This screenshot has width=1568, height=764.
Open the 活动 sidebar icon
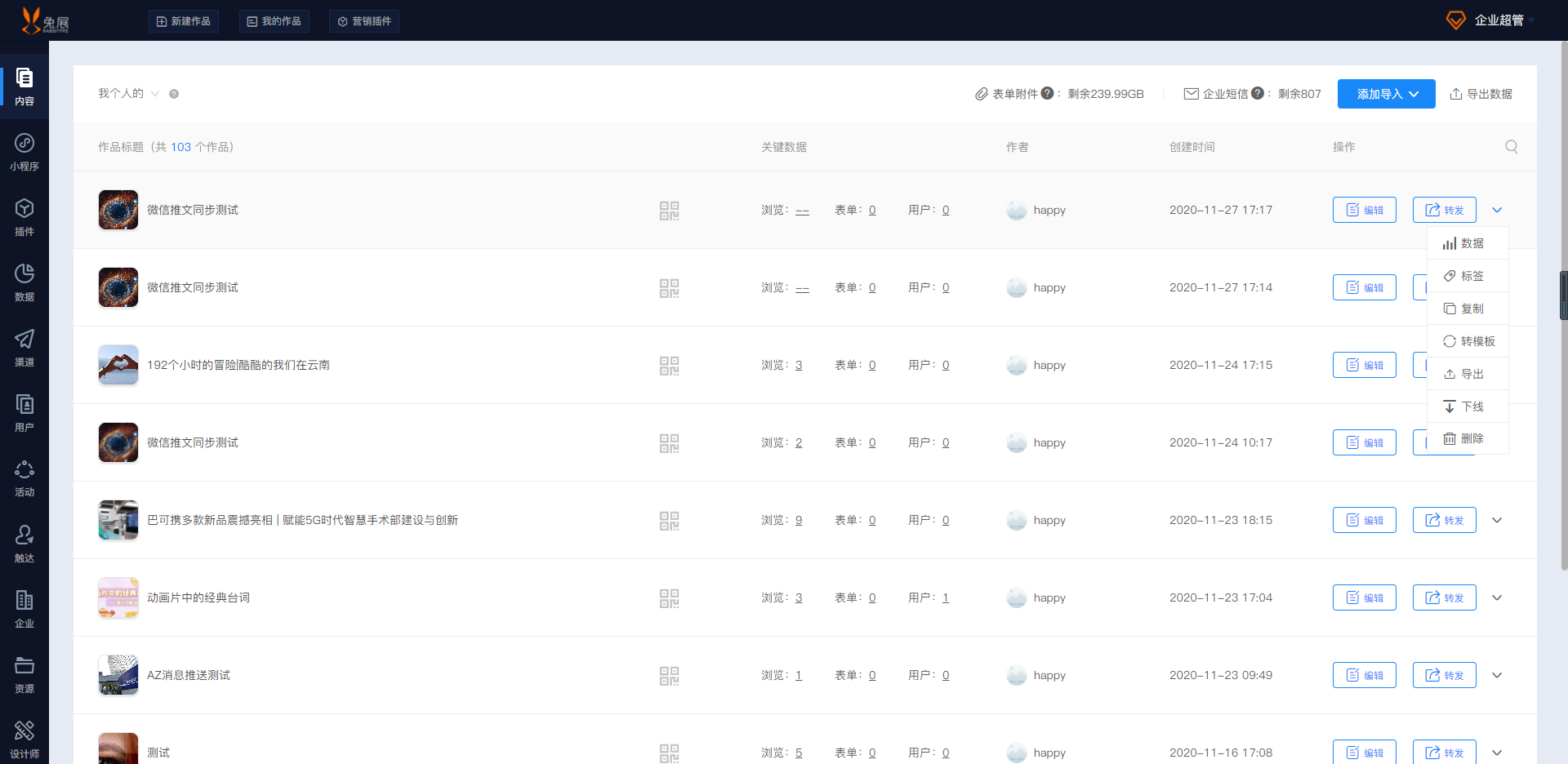pos(24,478)
